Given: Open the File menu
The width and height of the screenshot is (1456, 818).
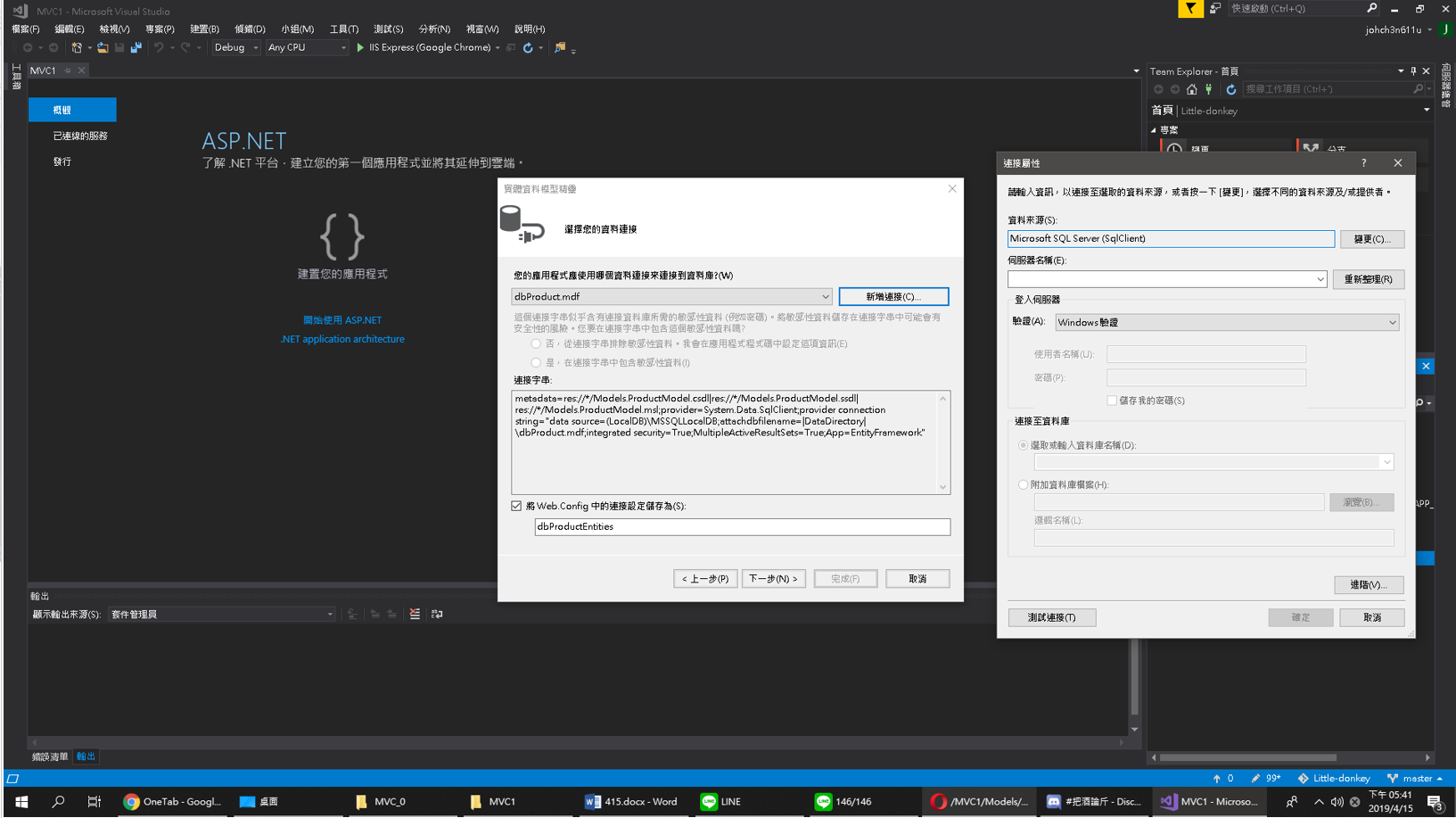Looking at the screenshot, I should (x=25, y=29).
